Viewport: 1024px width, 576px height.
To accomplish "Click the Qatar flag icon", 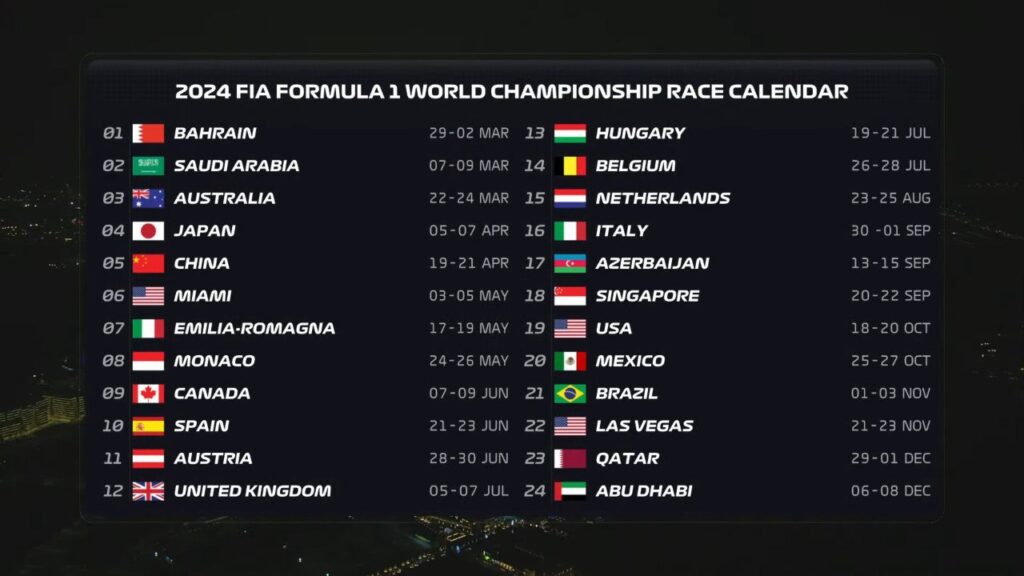I will pyautogui.click(x=570, y=458).
